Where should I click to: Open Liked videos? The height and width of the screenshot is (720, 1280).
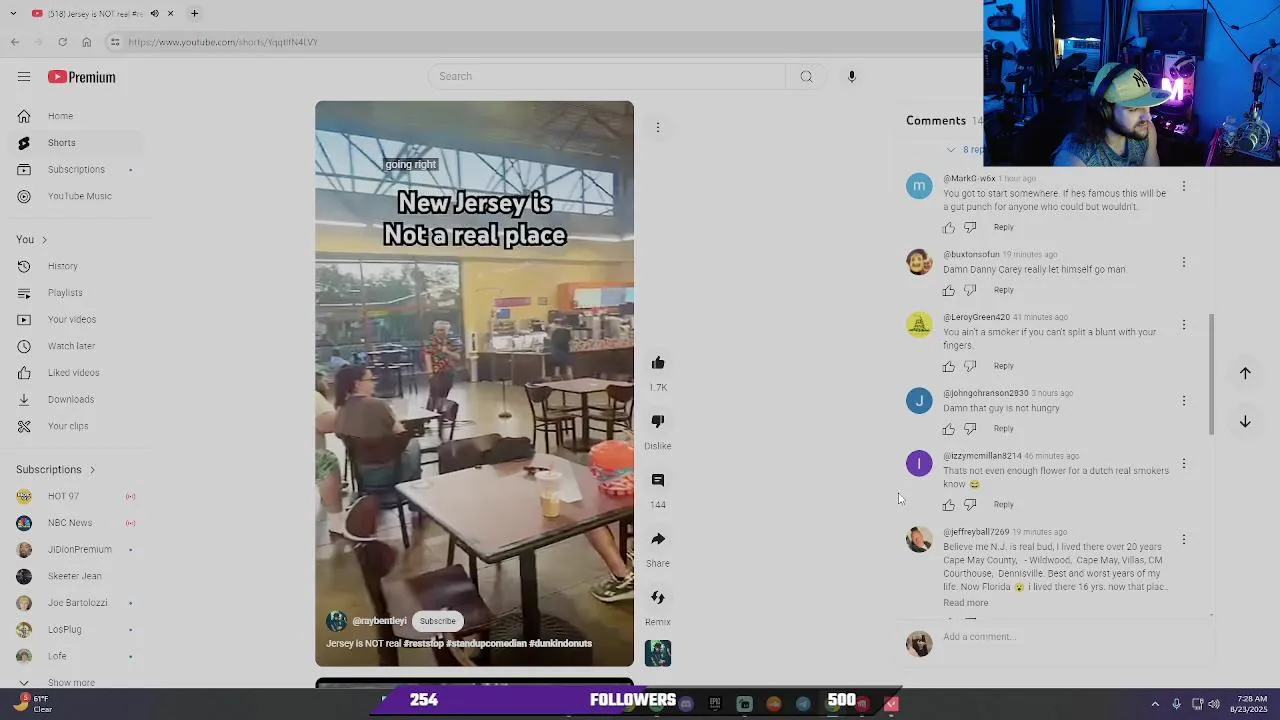[x=75, y=373]
